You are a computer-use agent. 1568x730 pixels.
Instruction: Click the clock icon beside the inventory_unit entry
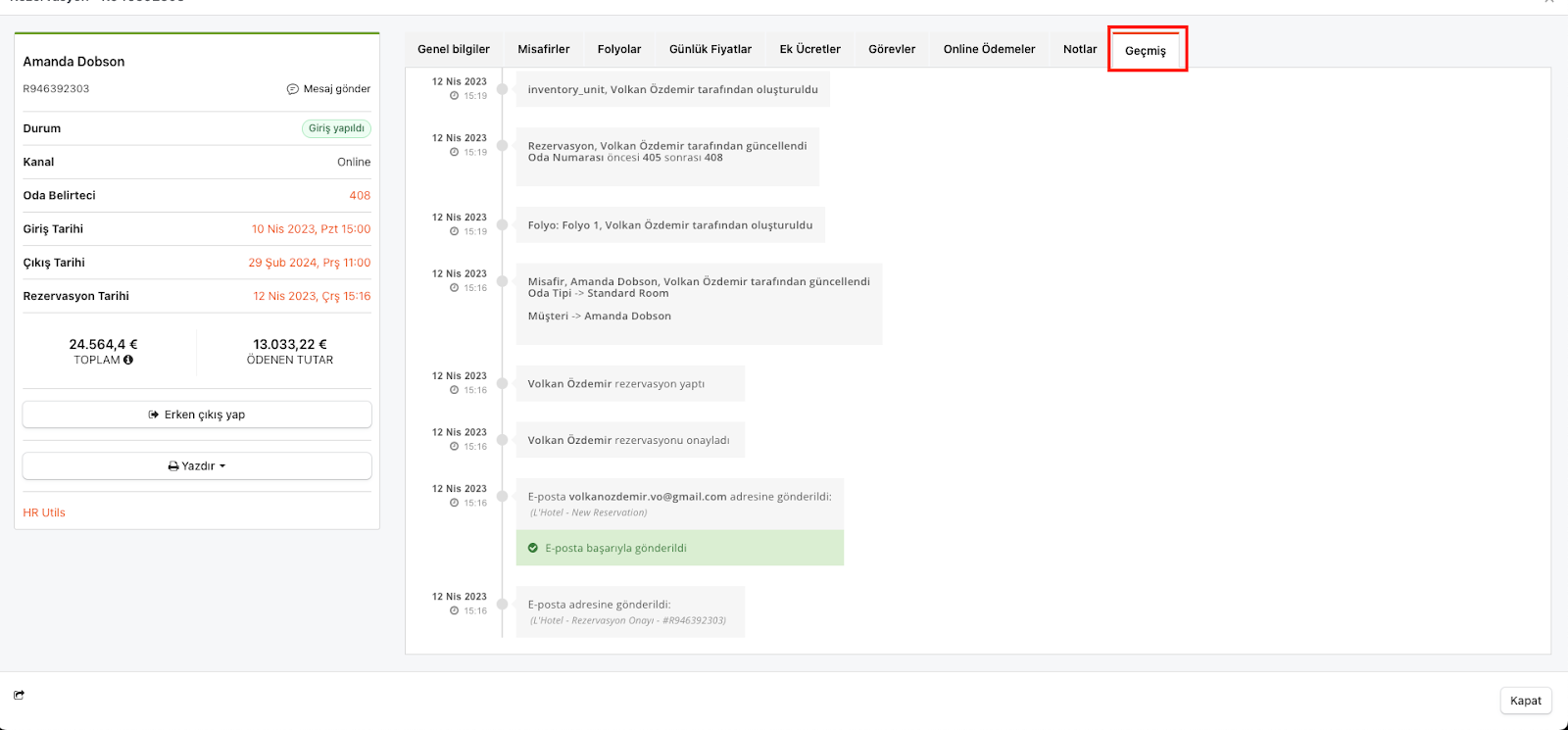tap(454, 96)
